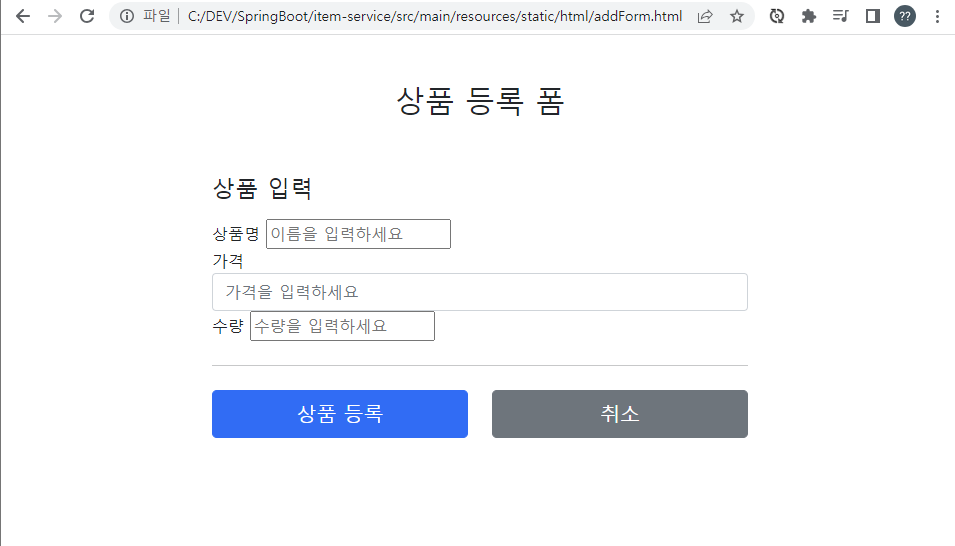Cancel with the 취소 button
Viewport: 955px width, 546px height.
click(x=620, y=414)
